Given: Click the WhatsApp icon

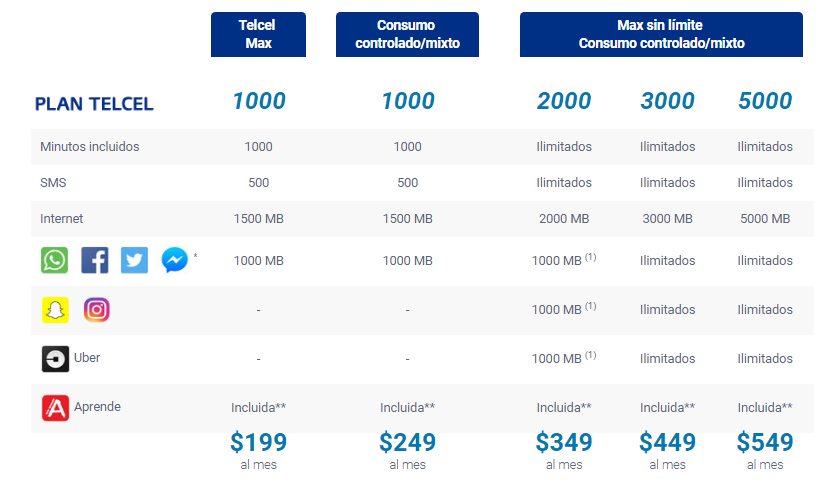Looking at the screenshot, I should (55, 260).
